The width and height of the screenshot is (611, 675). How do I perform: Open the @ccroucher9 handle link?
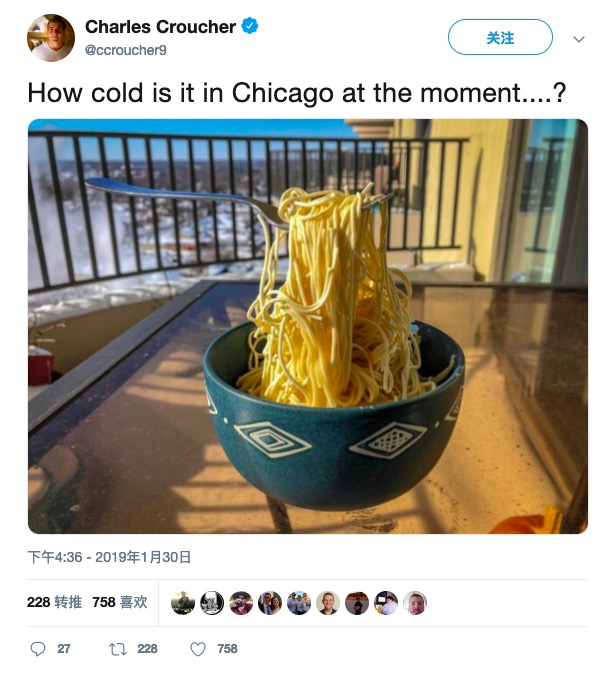click(126, 50)
